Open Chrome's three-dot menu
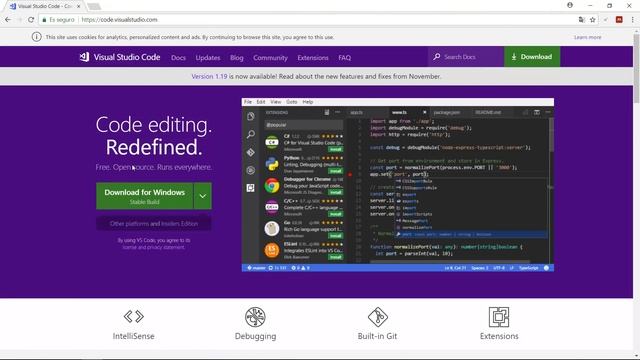 [633, 20]
